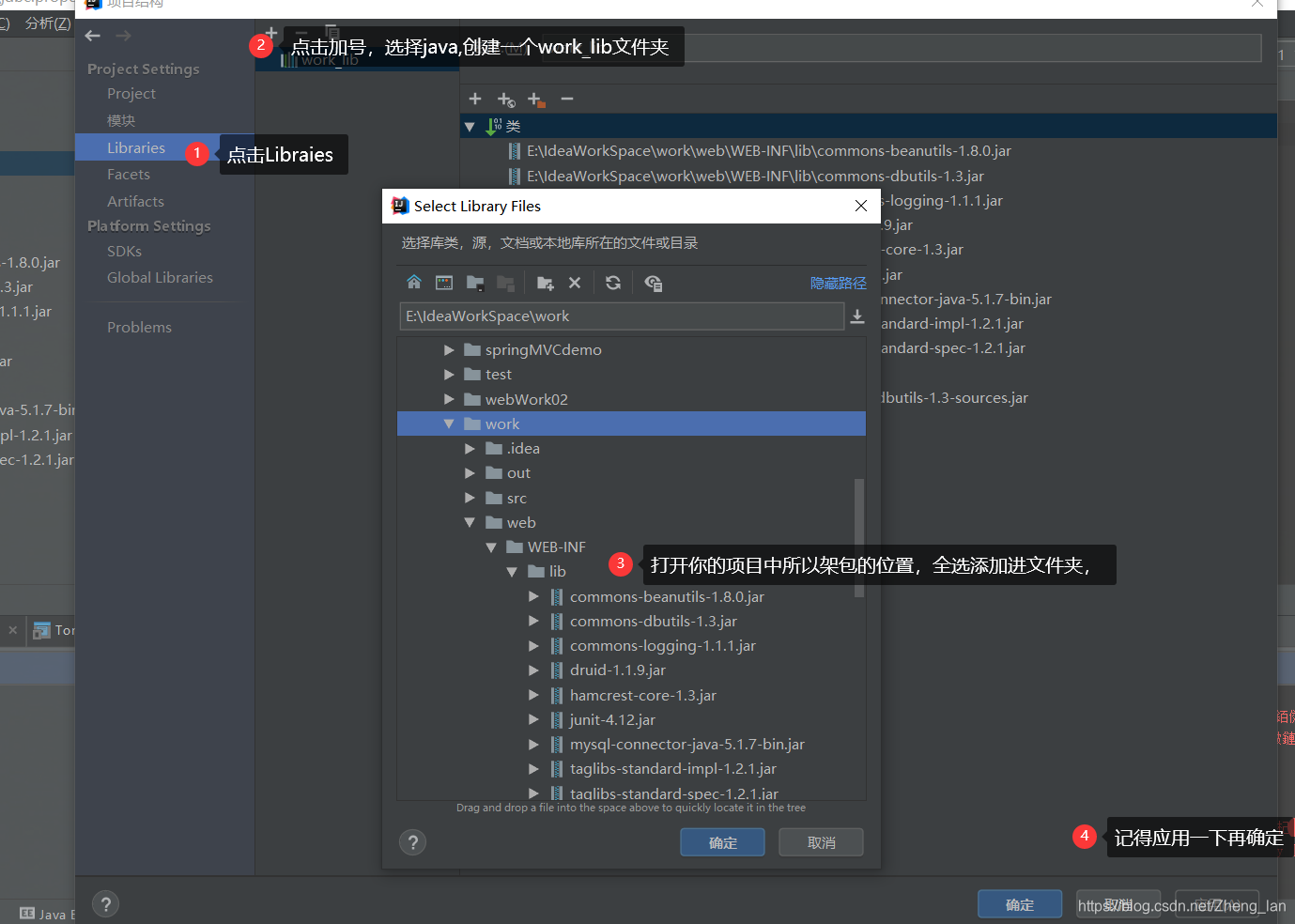Screen dimensions: 1295x924
Task: Click the desktop directory icon
Action: (444, 283)
